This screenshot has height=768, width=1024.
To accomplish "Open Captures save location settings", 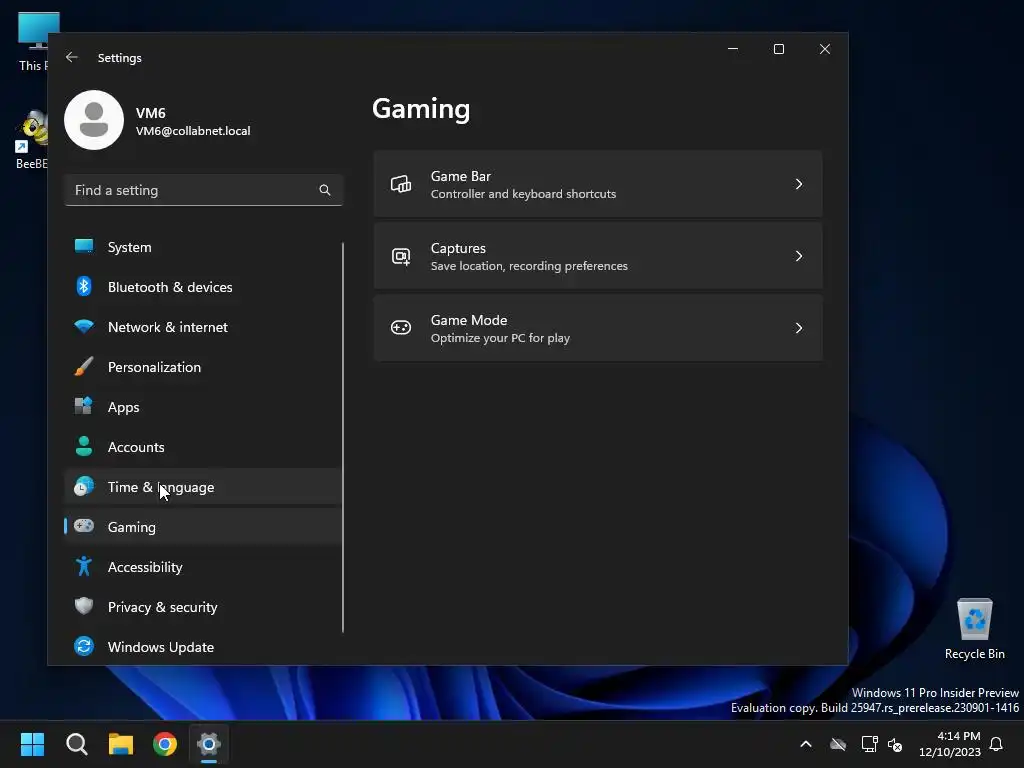I will [x=598, y=256].
